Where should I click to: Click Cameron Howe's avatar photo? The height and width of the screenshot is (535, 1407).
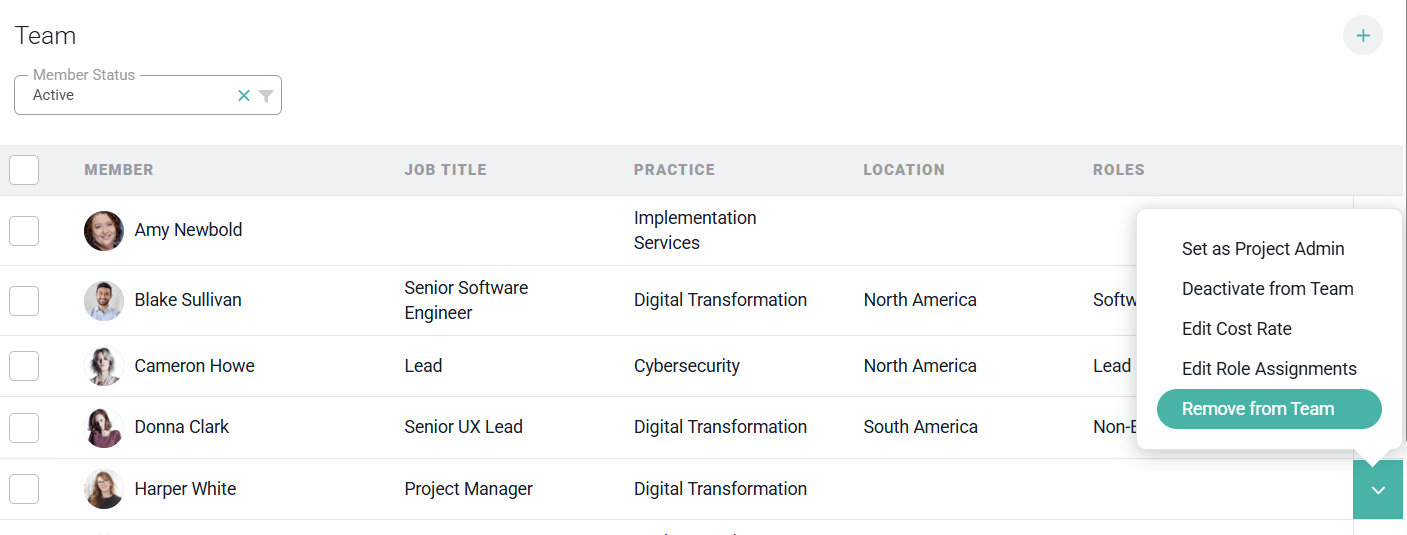pos(104,366)
